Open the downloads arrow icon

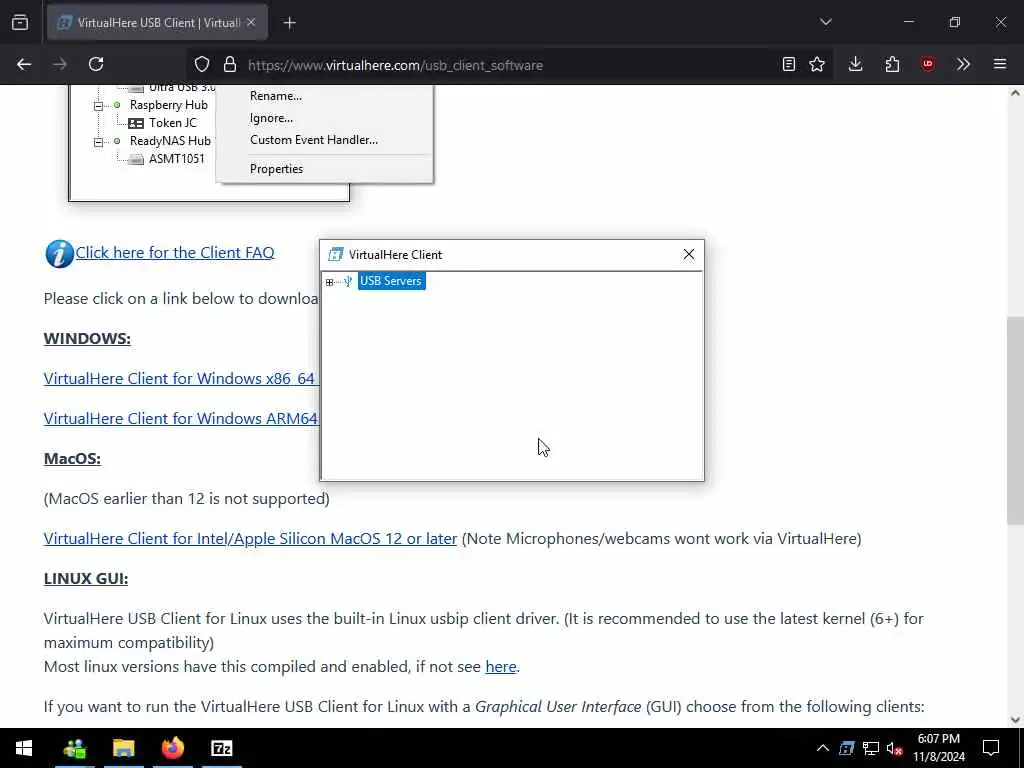856,65
